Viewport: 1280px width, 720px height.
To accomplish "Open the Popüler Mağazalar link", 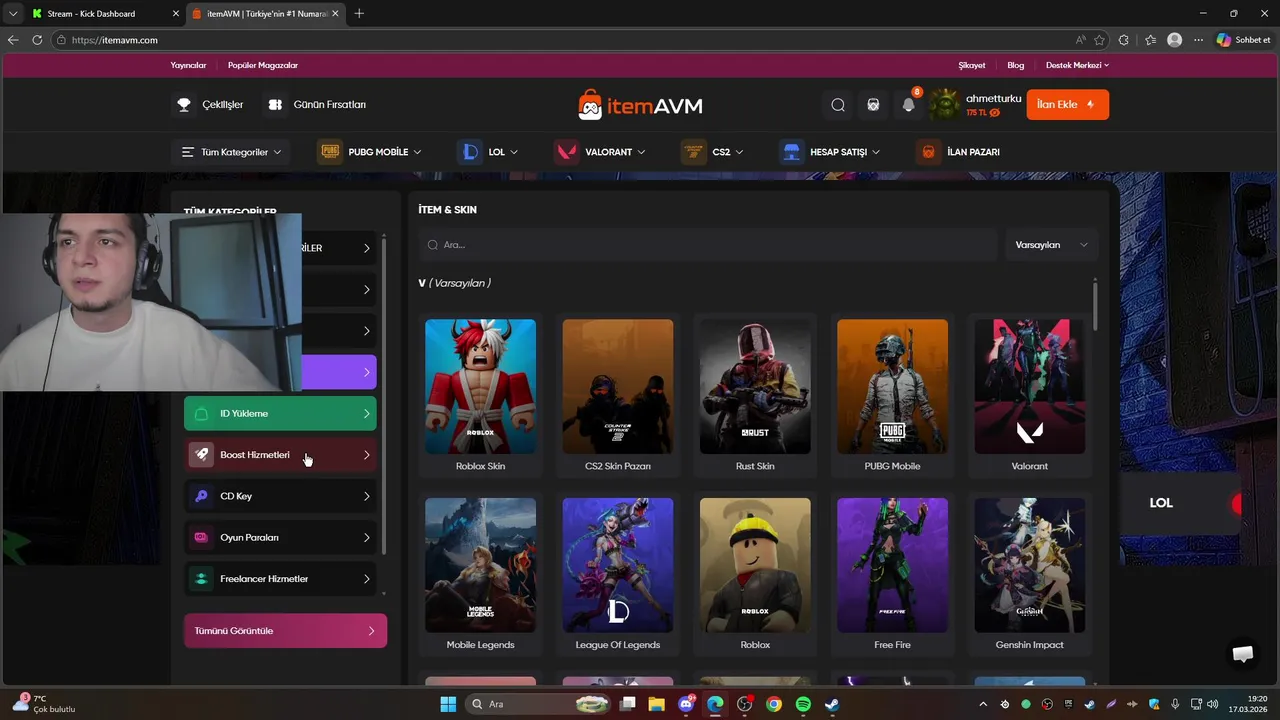I will [263, 65].
